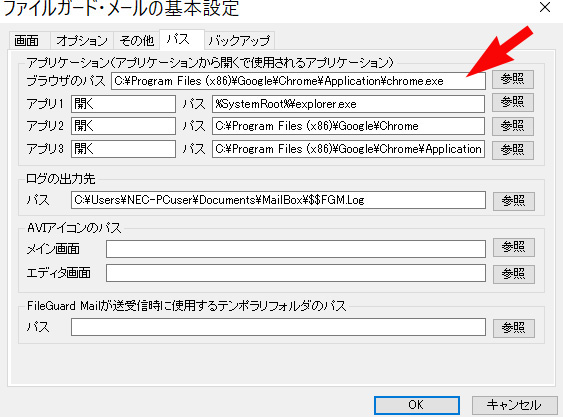The width and height of the screenshot is (563, 417).
Task: Click the temporary folder パス field
Action: (278, 327)
